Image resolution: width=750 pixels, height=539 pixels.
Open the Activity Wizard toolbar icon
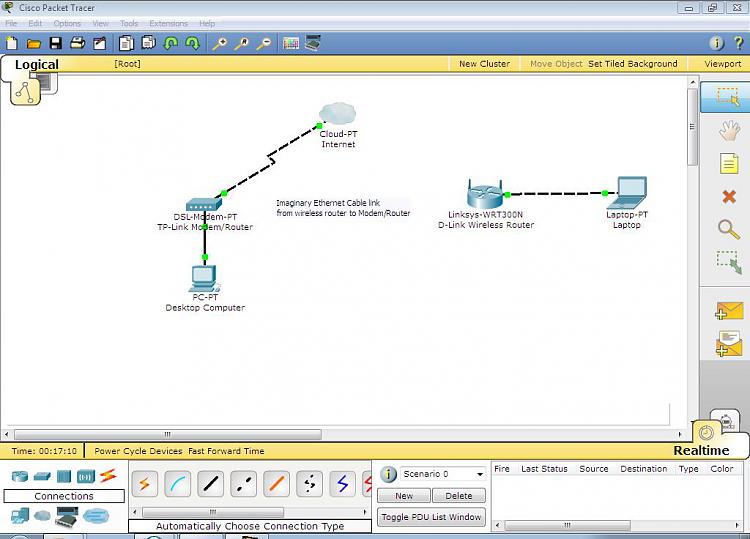click(99, 44)
